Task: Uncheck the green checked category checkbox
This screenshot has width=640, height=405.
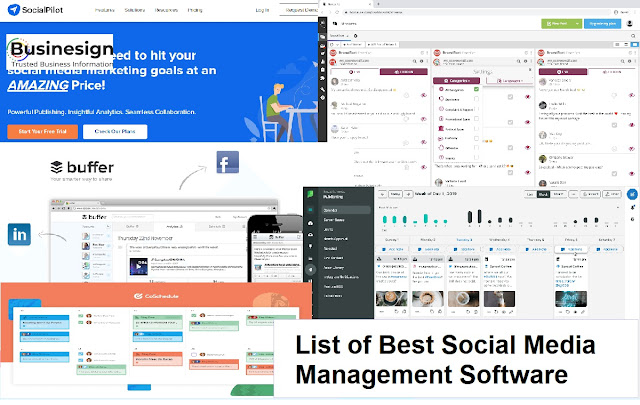Action: 476,89
